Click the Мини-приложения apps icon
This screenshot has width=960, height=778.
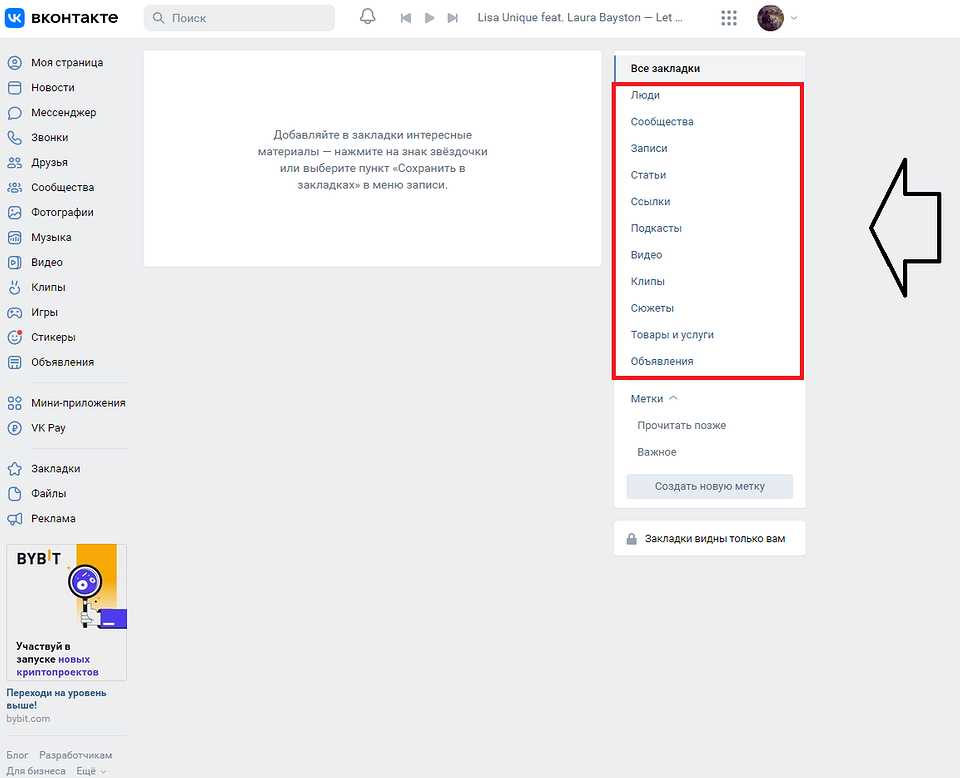point(15,403)
